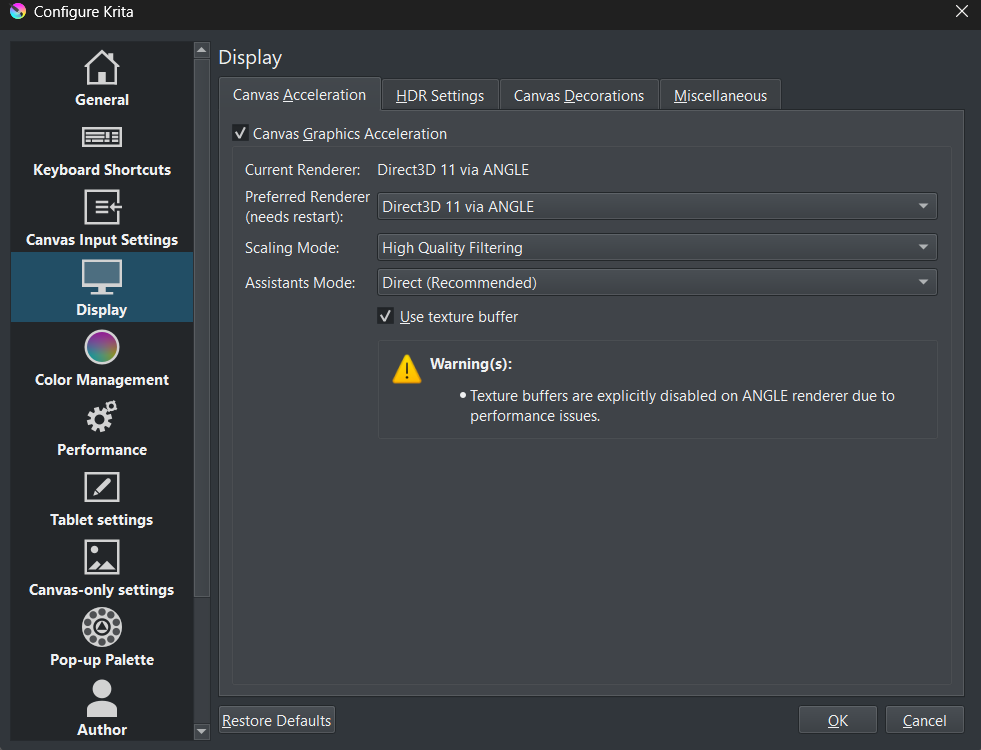Select the Tablet settings icon

(x=102, y=488)
